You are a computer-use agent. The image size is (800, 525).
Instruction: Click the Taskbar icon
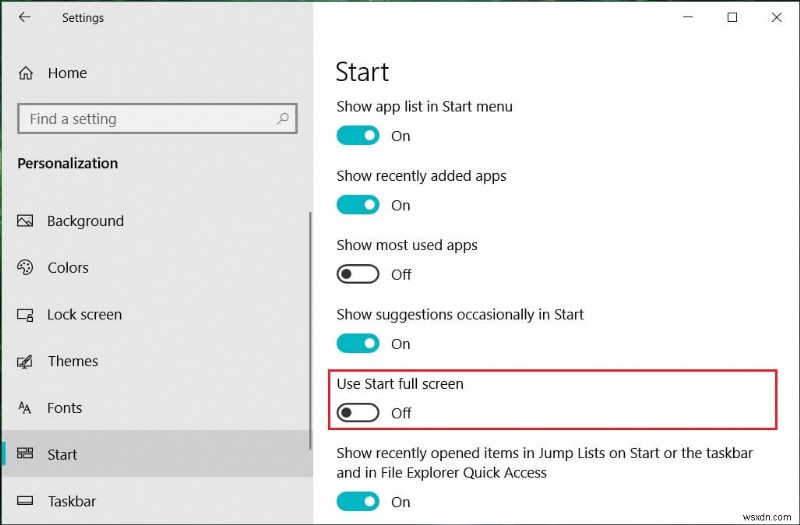tap(25, 501)
